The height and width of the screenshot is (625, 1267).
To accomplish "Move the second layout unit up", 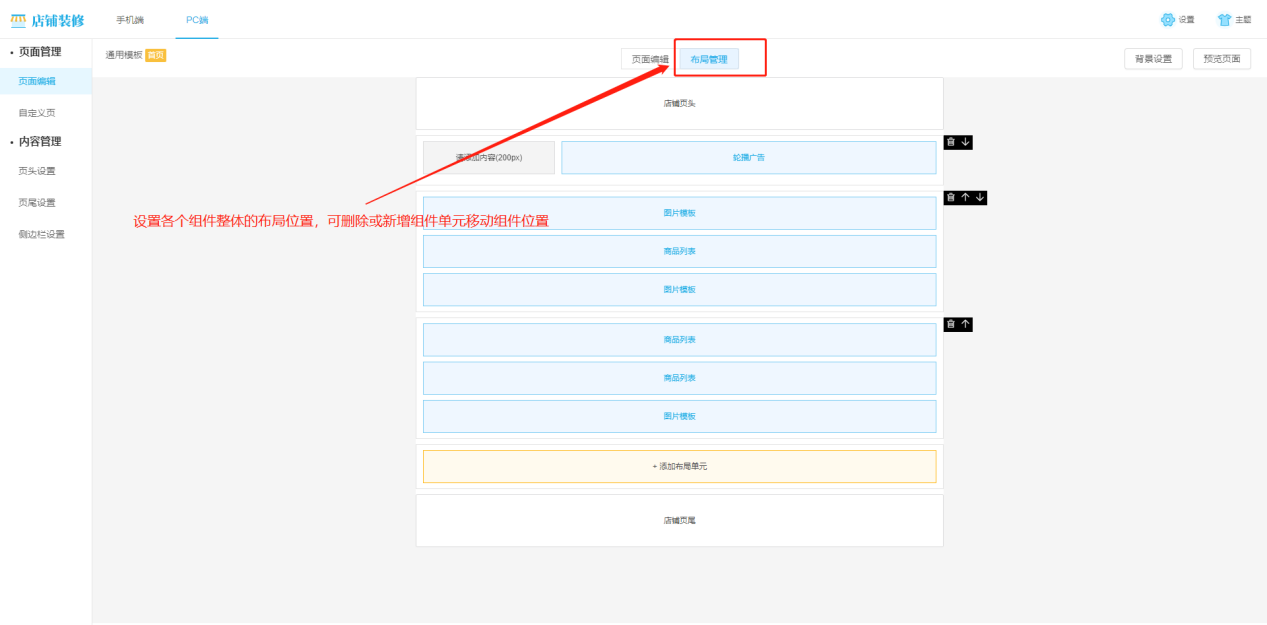I will click(965, 198).
